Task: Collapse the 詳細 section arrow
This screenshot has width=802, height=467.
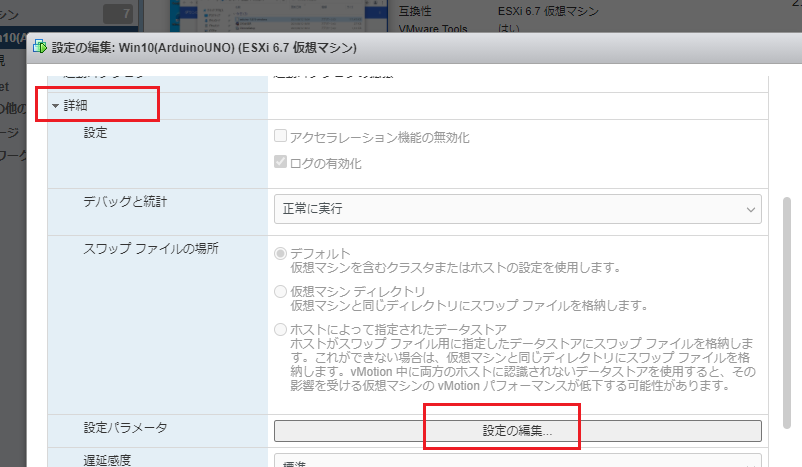Action: (x=56, y=105)
